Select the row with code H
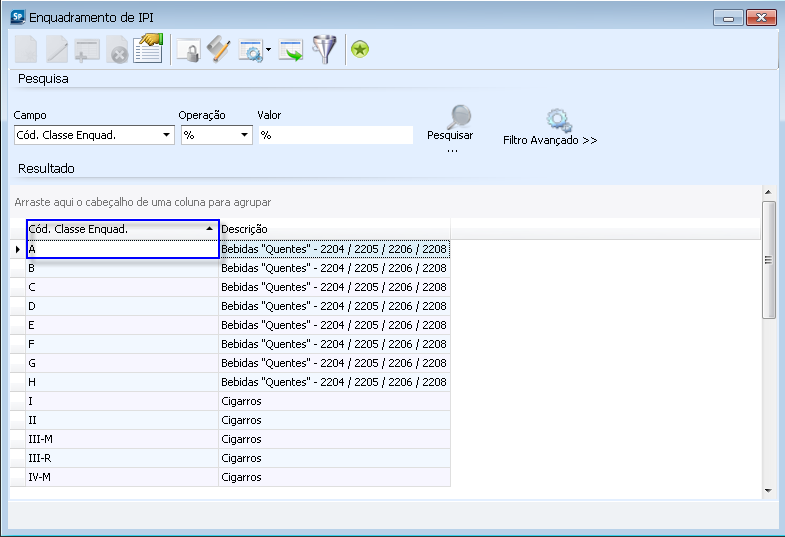The width and height of the screenshot is (785, 537). tap(120, 382)
